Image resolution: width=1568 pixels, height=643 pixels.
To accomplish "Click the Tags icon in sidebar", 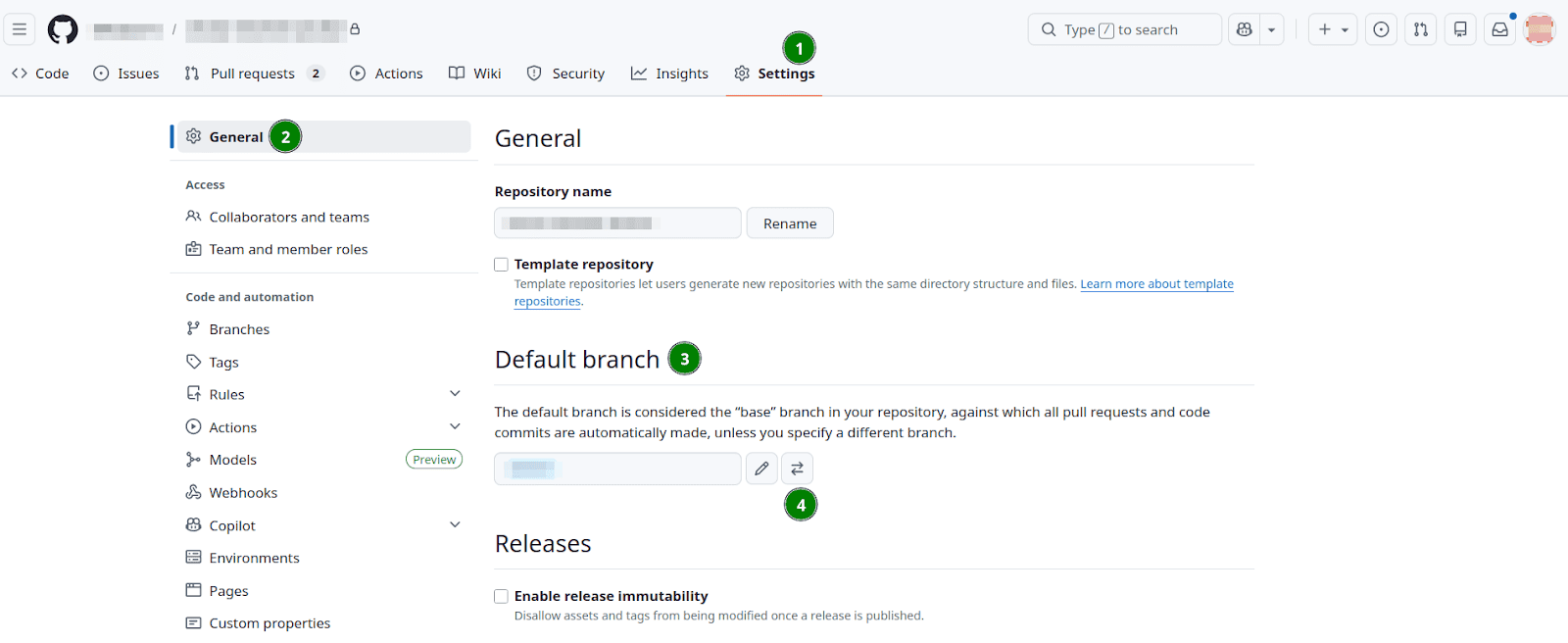I will 193,362.
